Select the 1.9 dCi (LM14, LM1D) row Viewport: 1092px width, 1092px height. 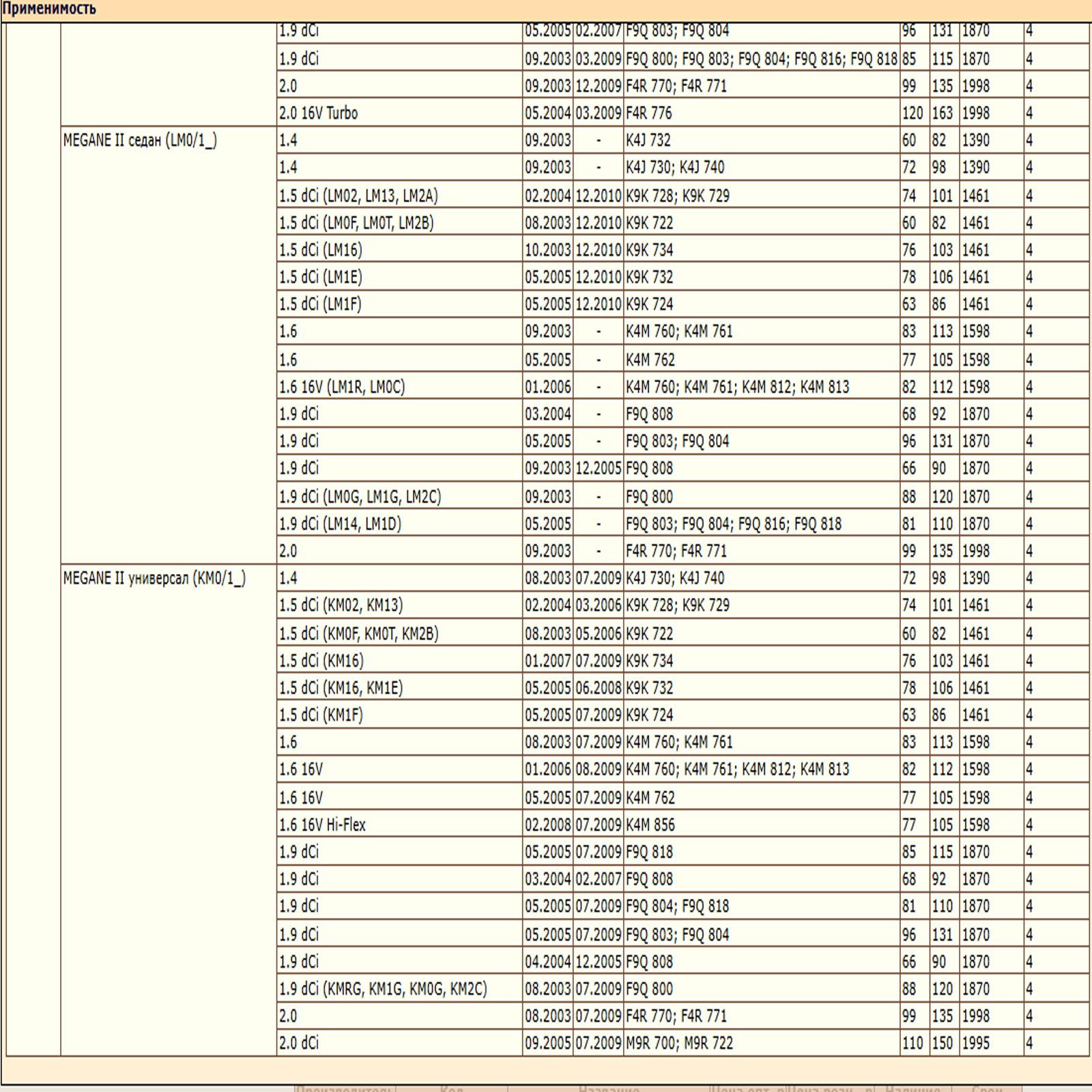coord(683,523)
